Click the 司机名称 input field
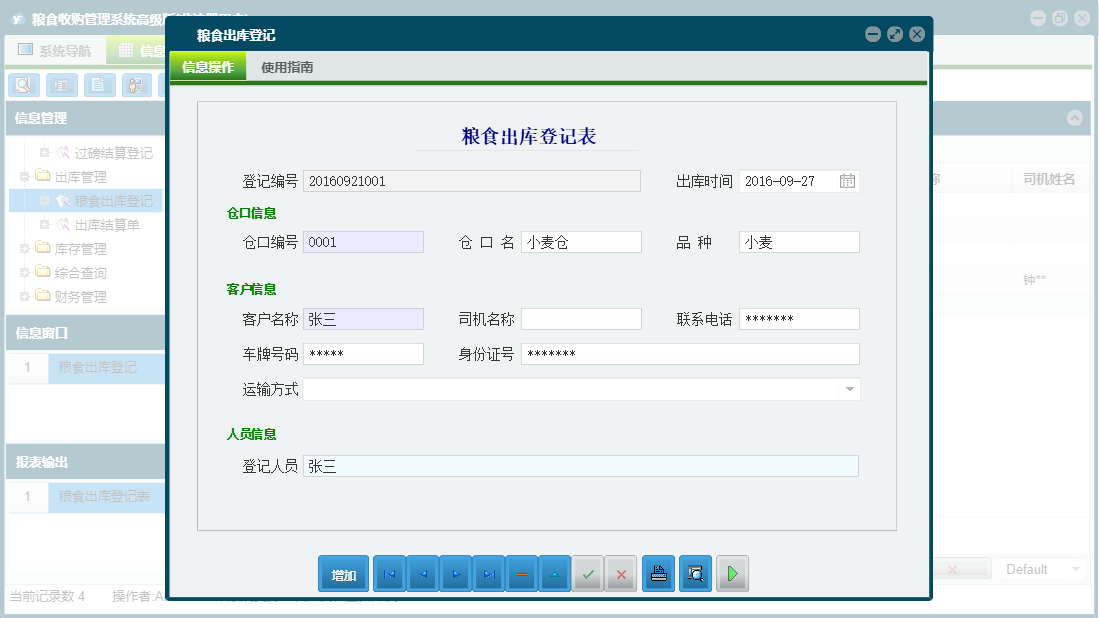The height and width of the screenshot is (618, 1099). pos(581,319)
